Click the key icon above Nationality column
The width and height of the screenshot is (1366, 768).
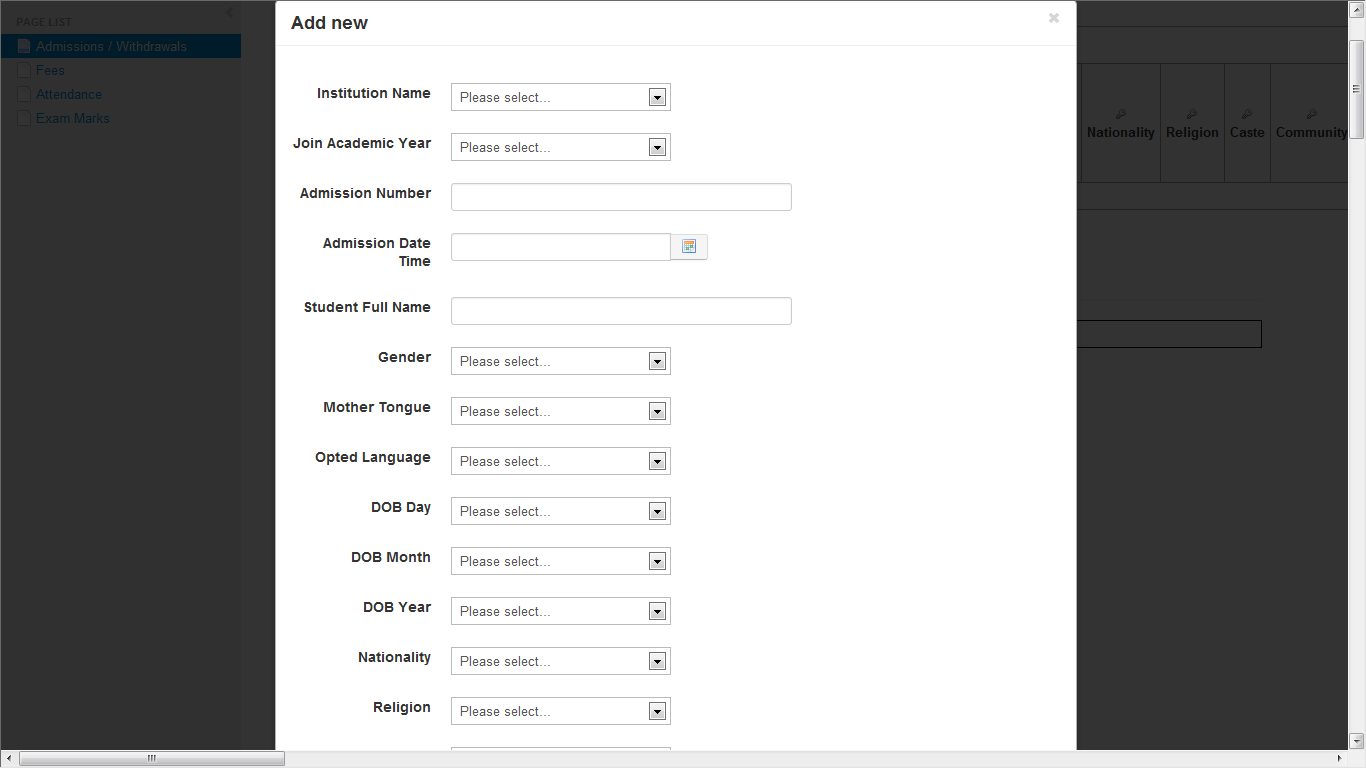click(1120, 114)
